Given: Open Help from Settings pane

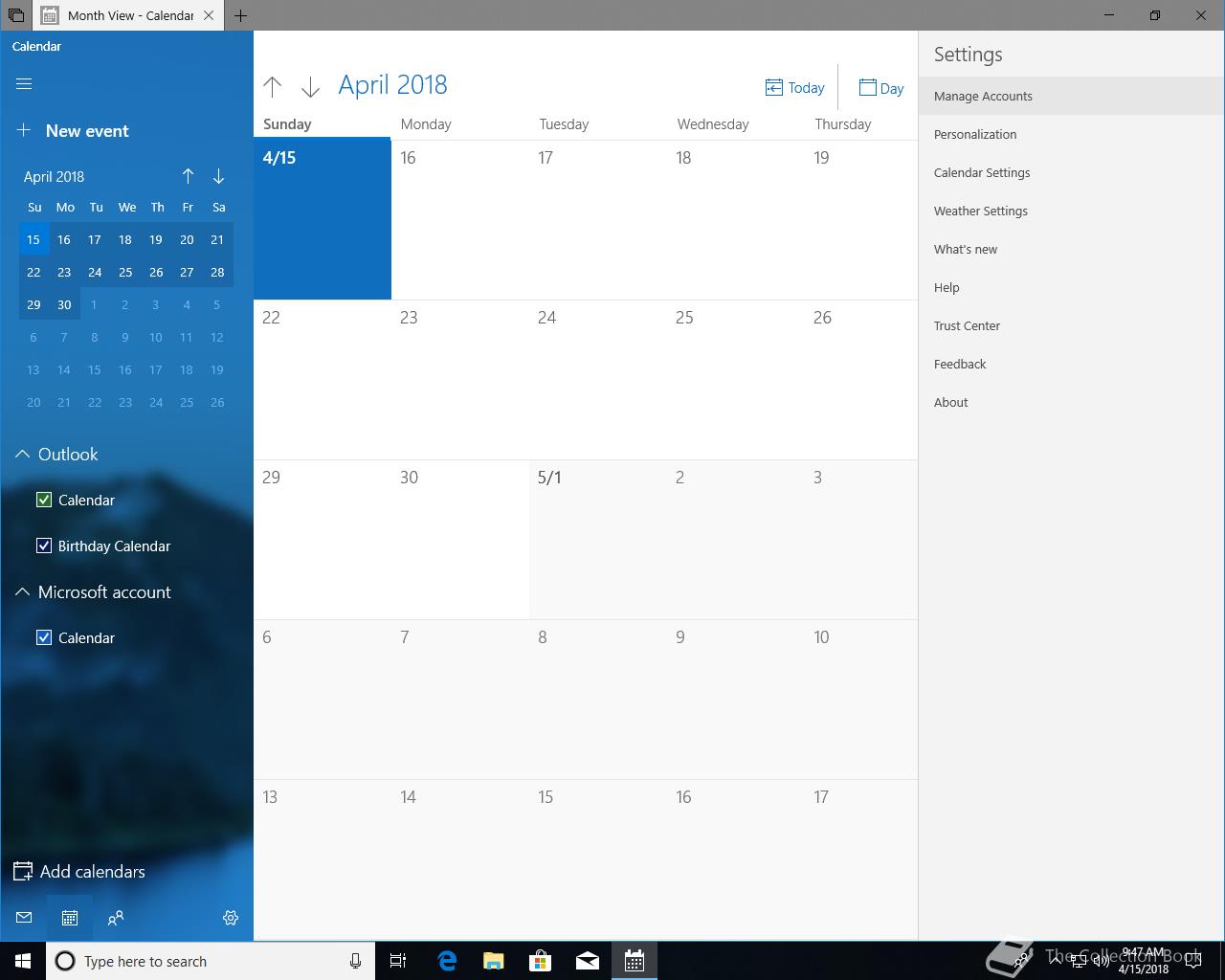Looking at the screenshot, I should [1072, 287].
